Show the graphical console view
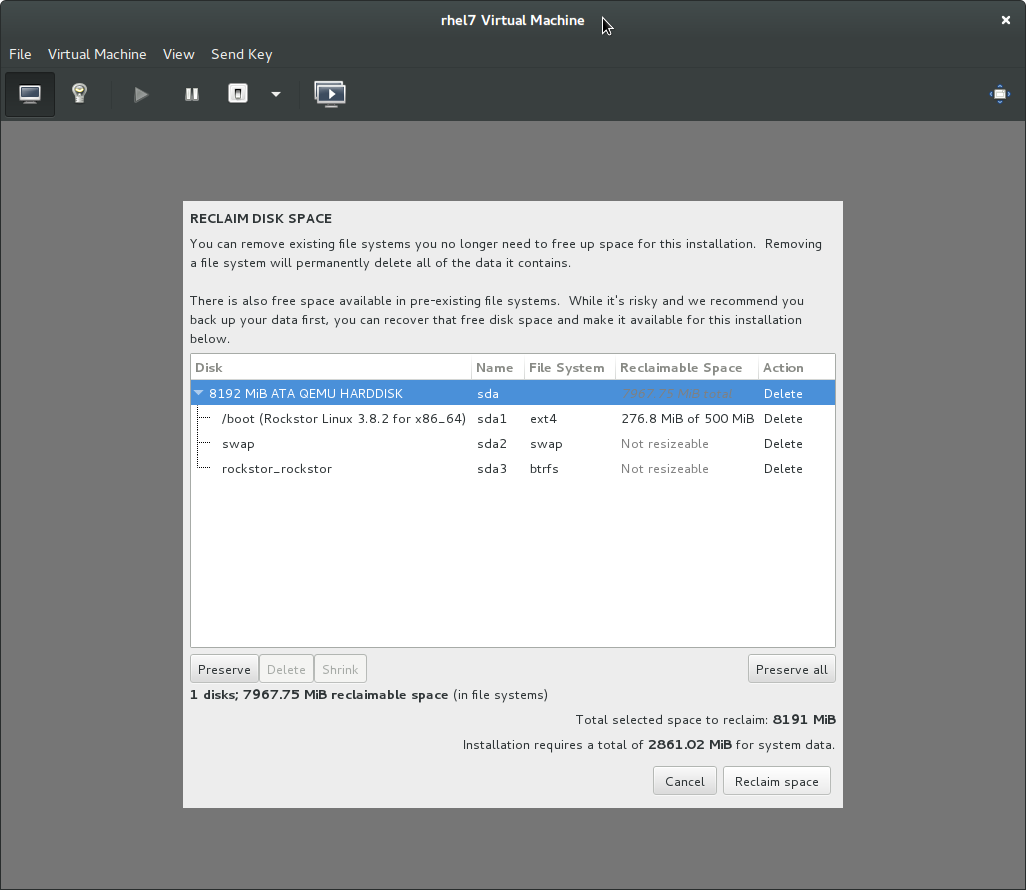1026x890 pixels. coord(30,94)
